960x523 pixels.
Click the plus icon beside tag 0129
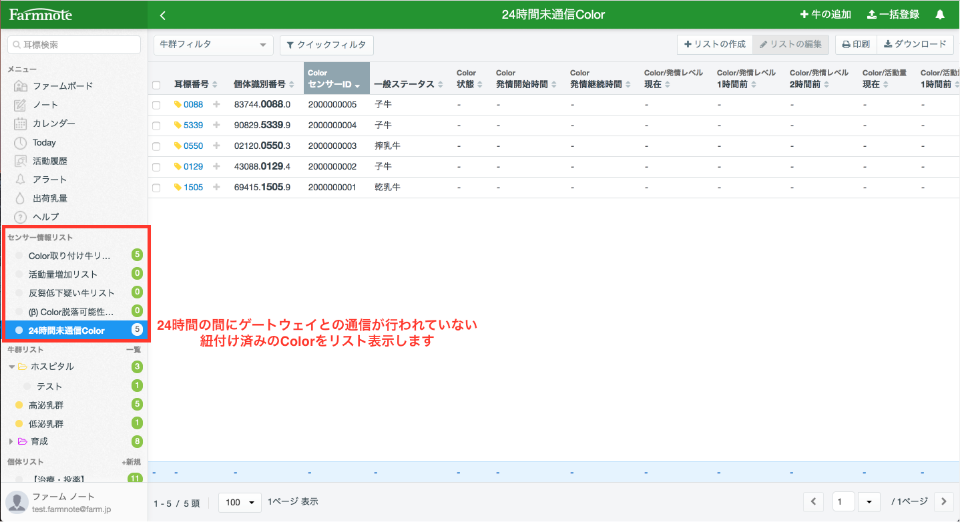216,167
